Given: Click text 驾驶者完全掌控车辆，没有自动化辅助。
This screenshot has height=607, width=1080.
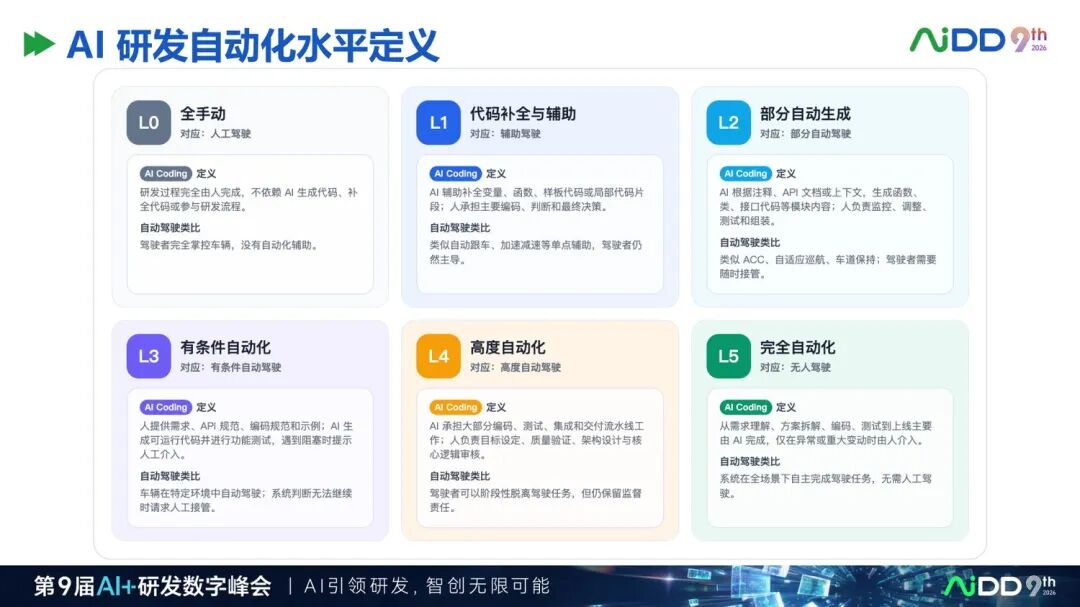Looking at the screenshot, I should tap(230, 245).
